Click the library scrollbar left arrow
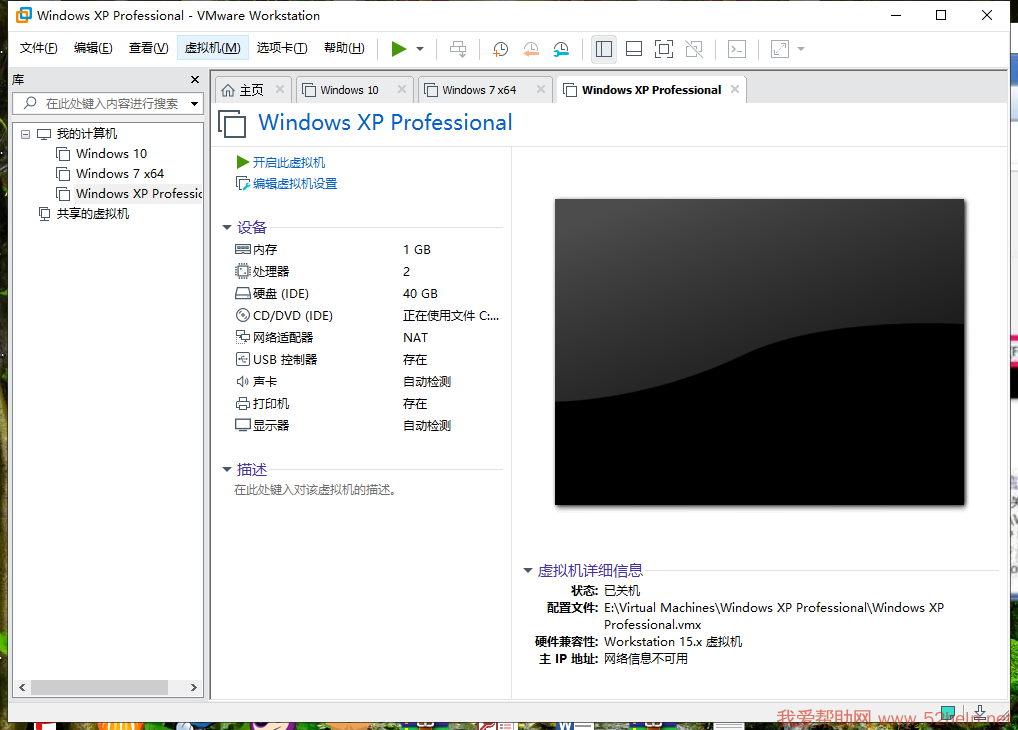 tap(22, 687)
